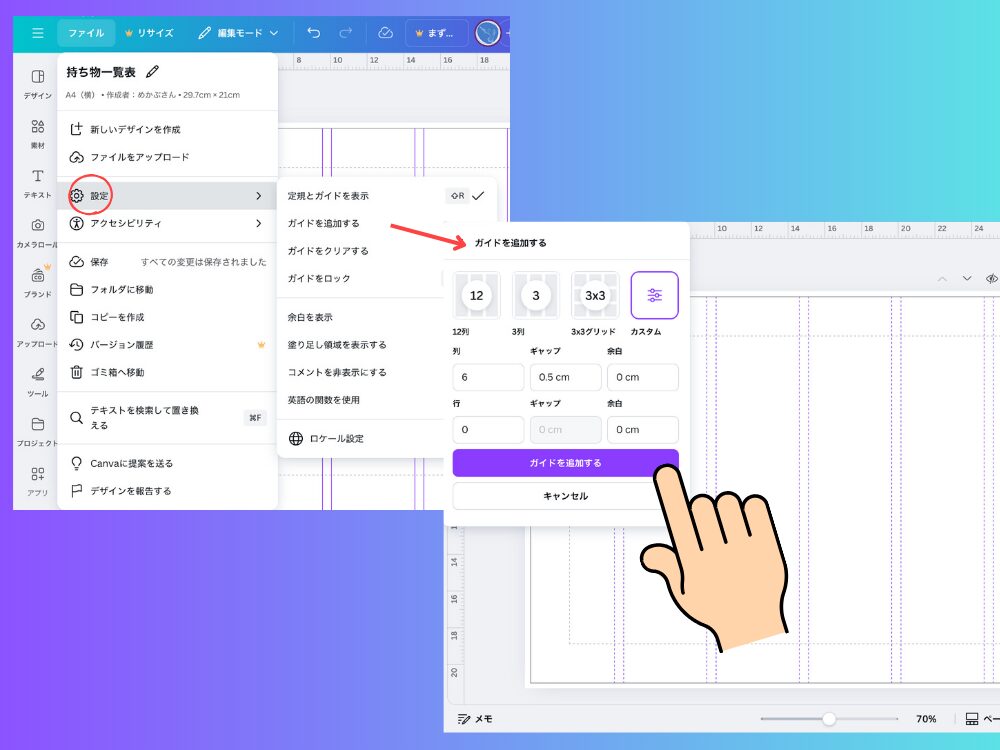Screen dimensions: 1000x750
Task: Open the hamburger main menu icon
Action: coord(37,33)
